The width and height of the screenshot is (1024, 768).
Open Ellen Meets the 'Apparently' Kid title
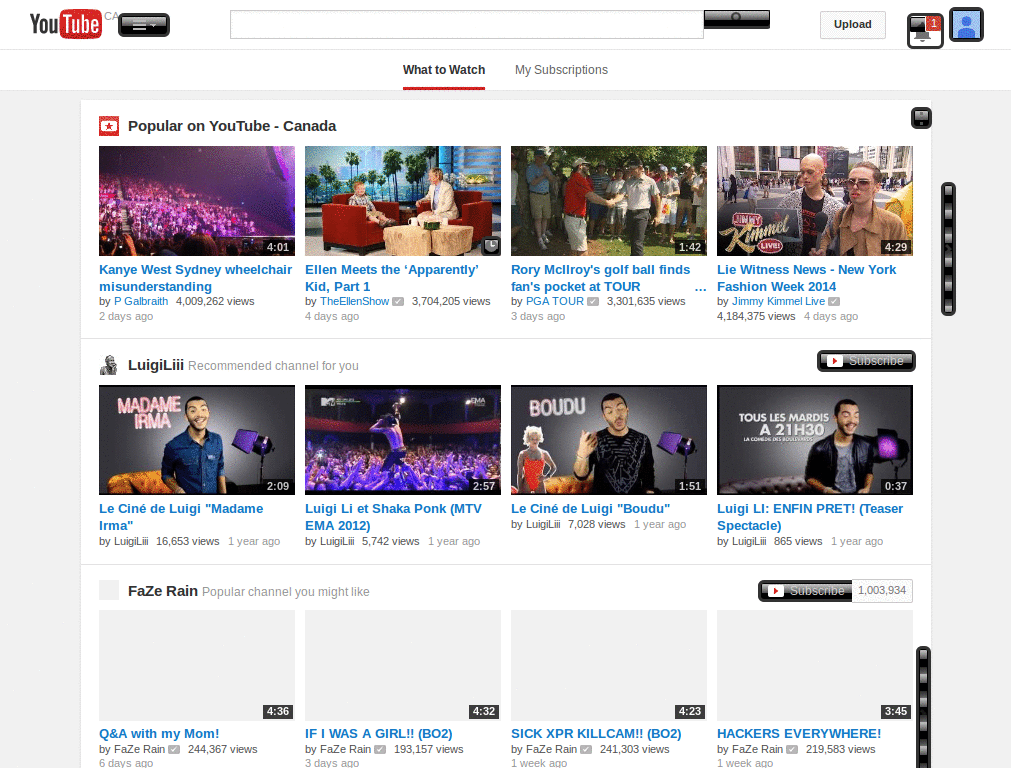[392, 278]
